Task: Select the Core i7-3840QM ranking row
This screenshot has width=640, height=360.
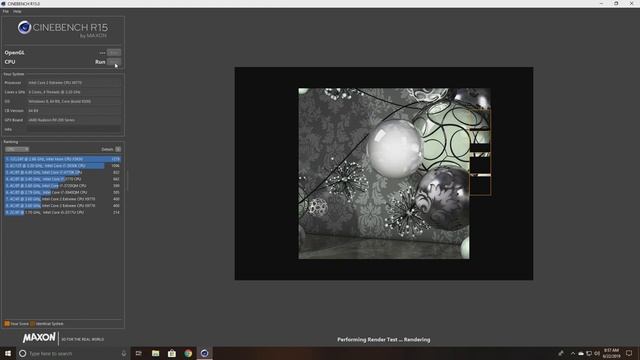Action: (x=63, y=192)
